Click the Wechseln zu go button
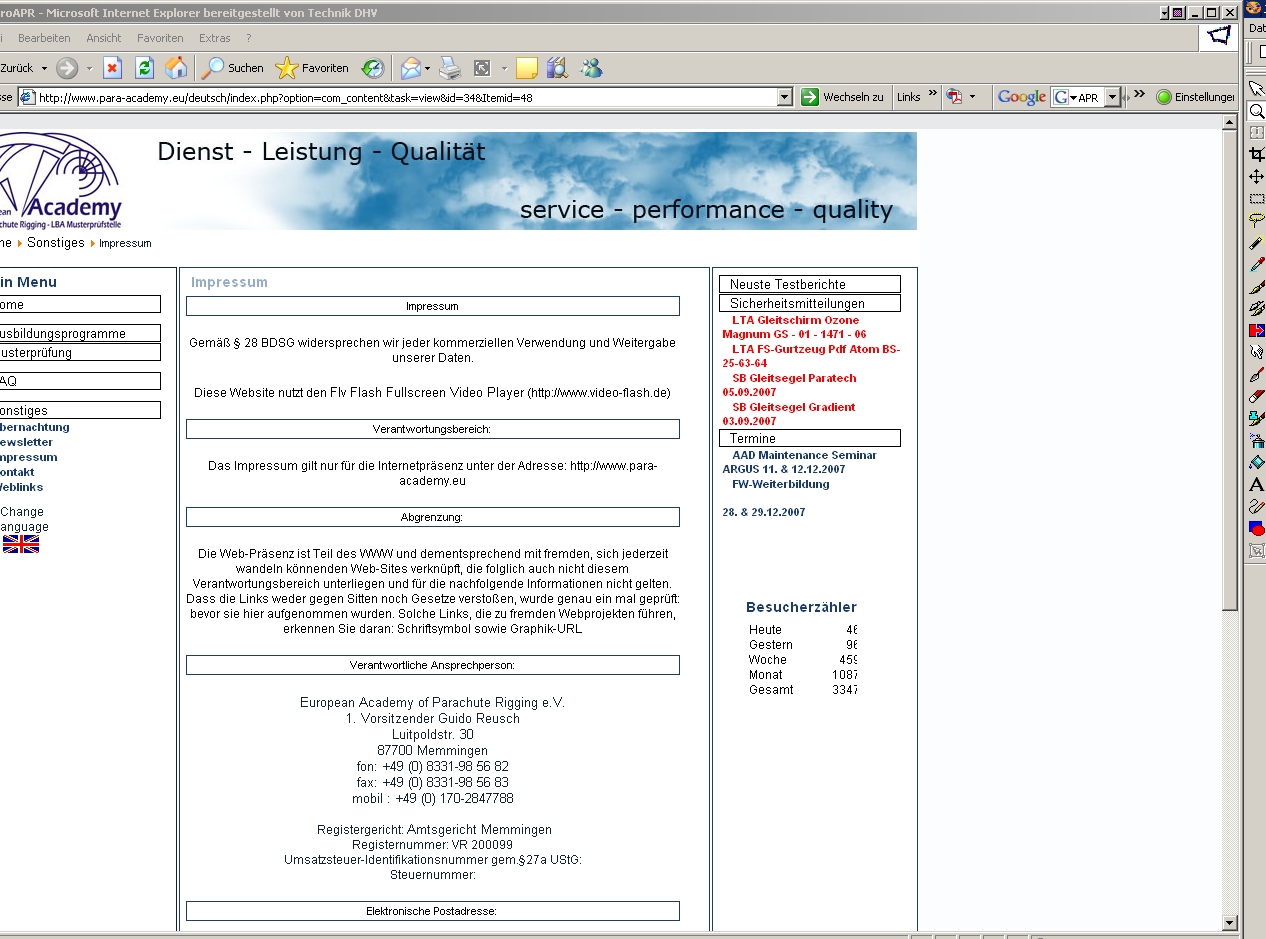The width and height of the screenshot is (1266, 939). point(843,97)
